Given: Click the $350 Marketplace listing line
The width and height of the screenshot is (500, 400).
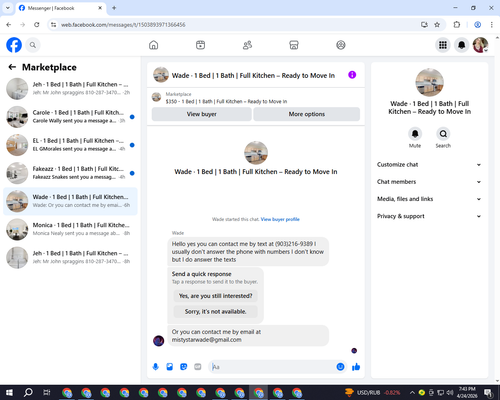Looking at the screenshot, I should coord(226,101).
